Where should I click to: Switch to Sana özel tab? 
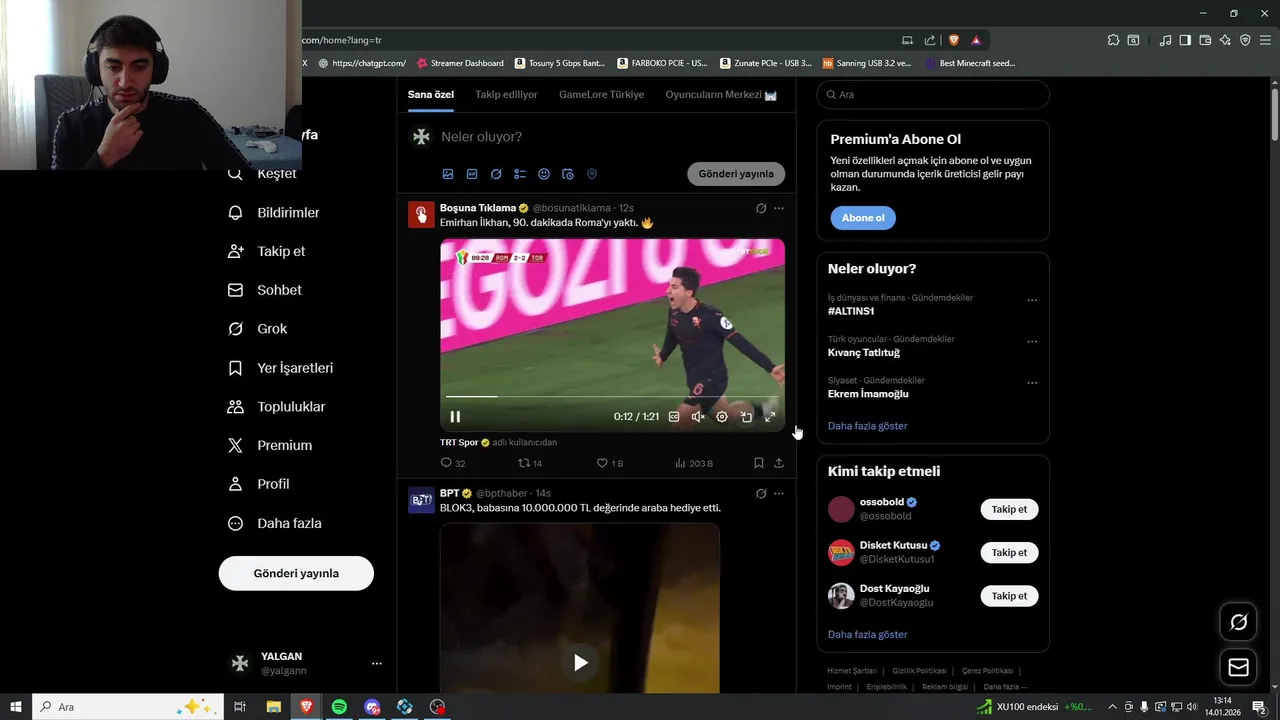(431, 94)
